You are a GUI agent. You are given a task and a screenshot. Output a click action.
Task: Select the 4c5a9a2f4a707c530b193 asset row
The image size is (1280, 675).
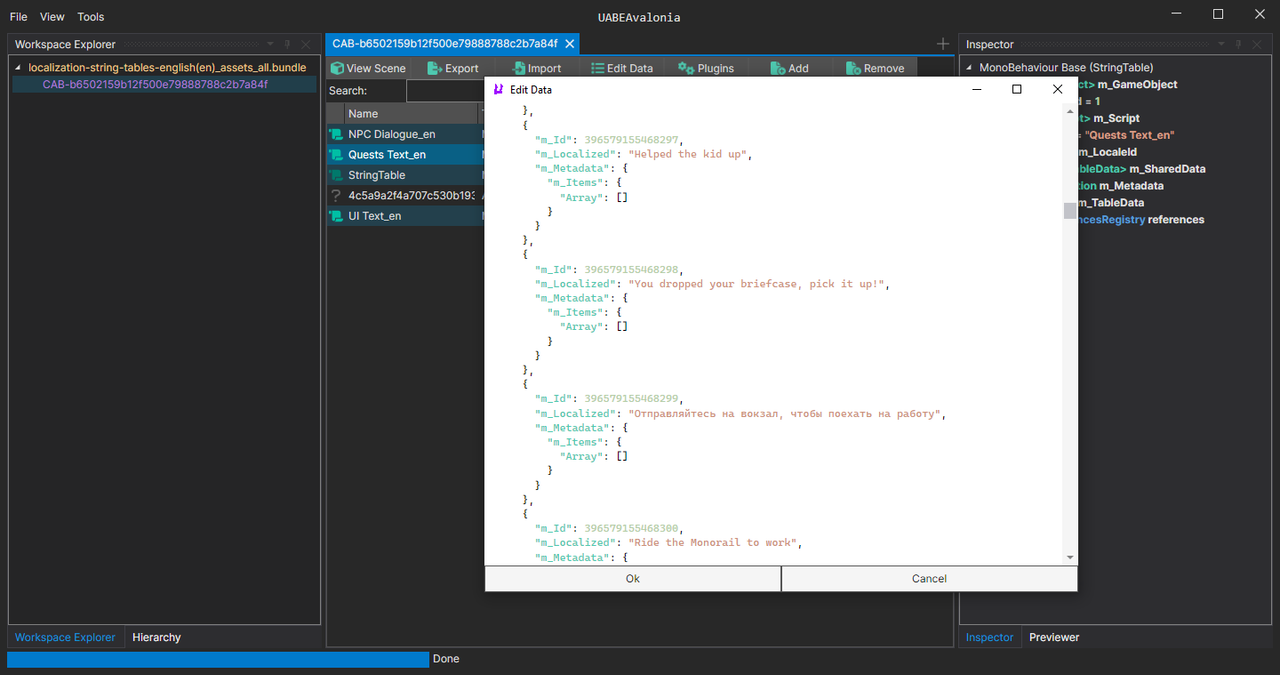405,196
